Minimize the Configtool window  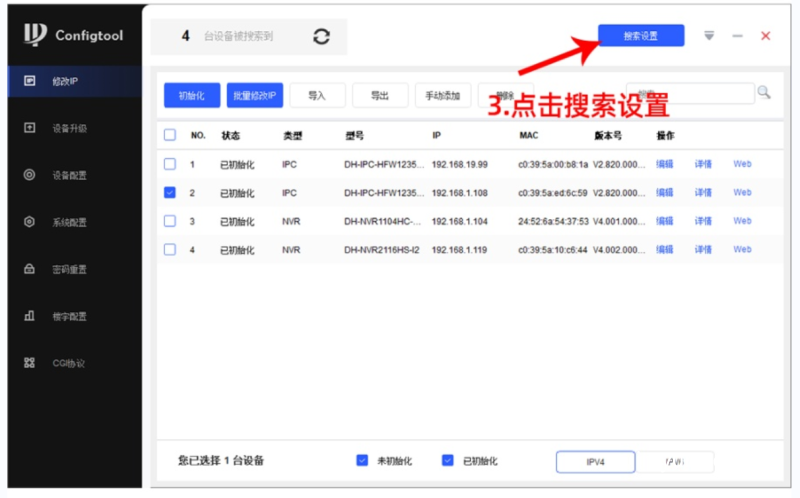coord(737,36)
